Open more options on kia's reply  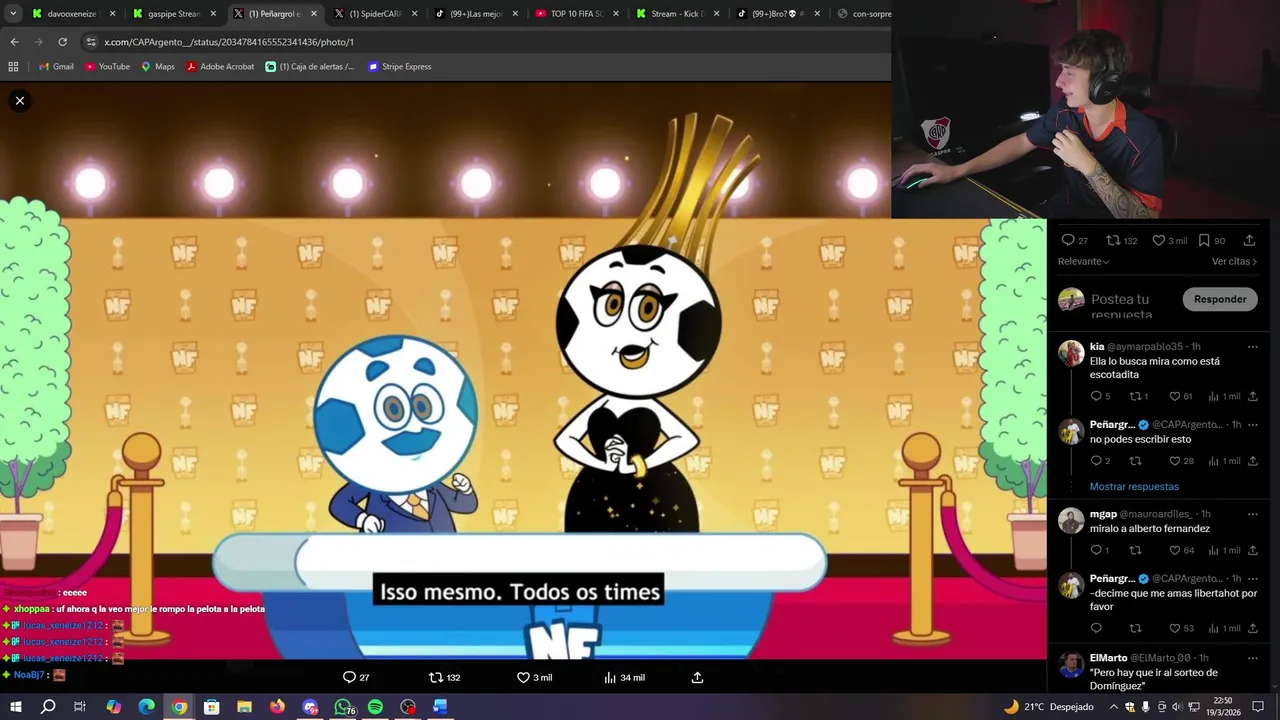[x=1252, y=347]
